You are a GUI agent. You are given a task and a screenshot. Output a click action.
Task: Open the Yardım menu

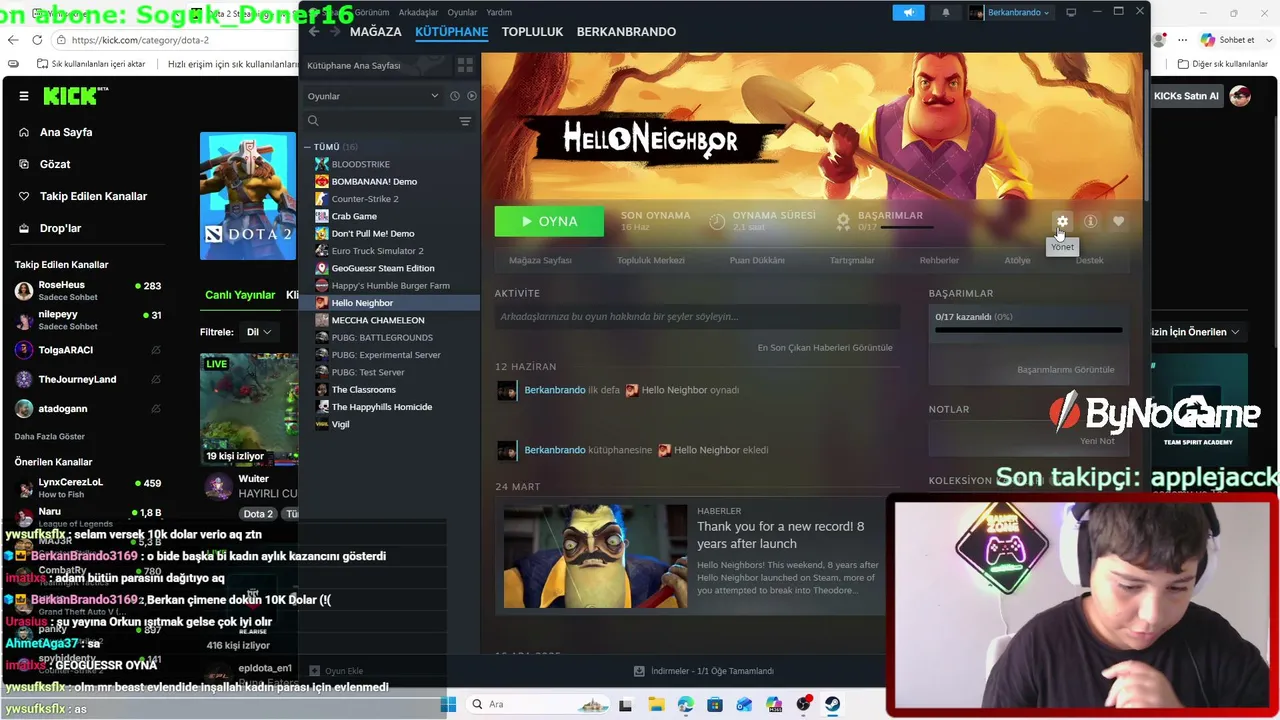[499, 12]
